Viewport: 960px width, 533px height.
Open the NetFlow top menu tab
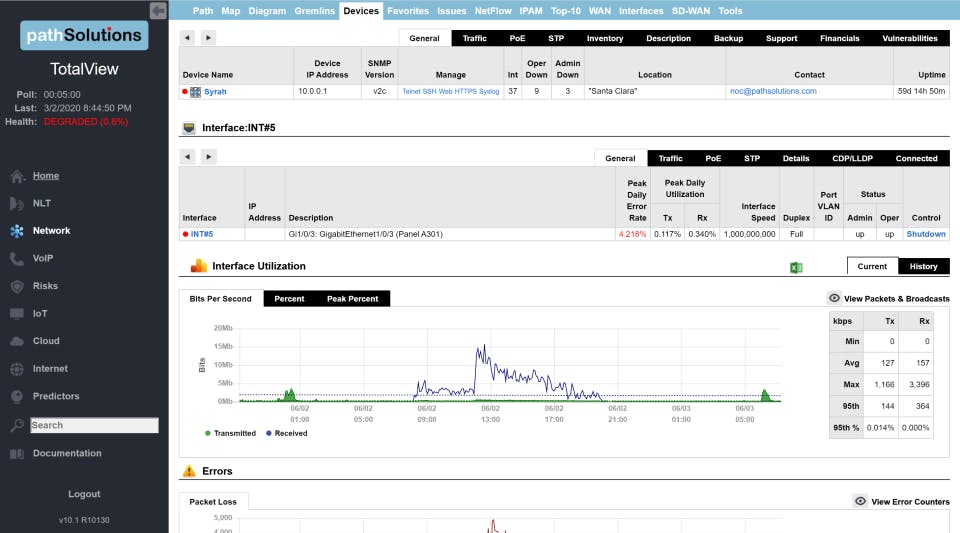coord(493,11)
